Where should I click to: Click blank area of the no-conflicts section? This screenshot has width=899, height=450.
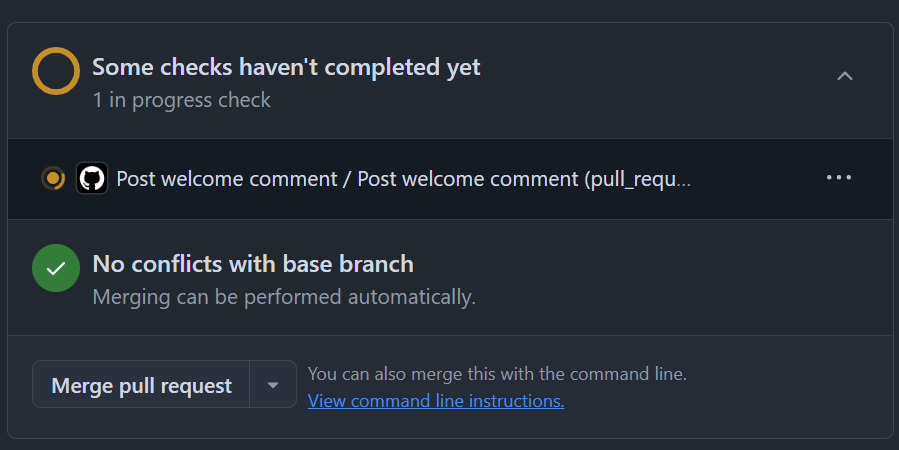click(680, 278)
